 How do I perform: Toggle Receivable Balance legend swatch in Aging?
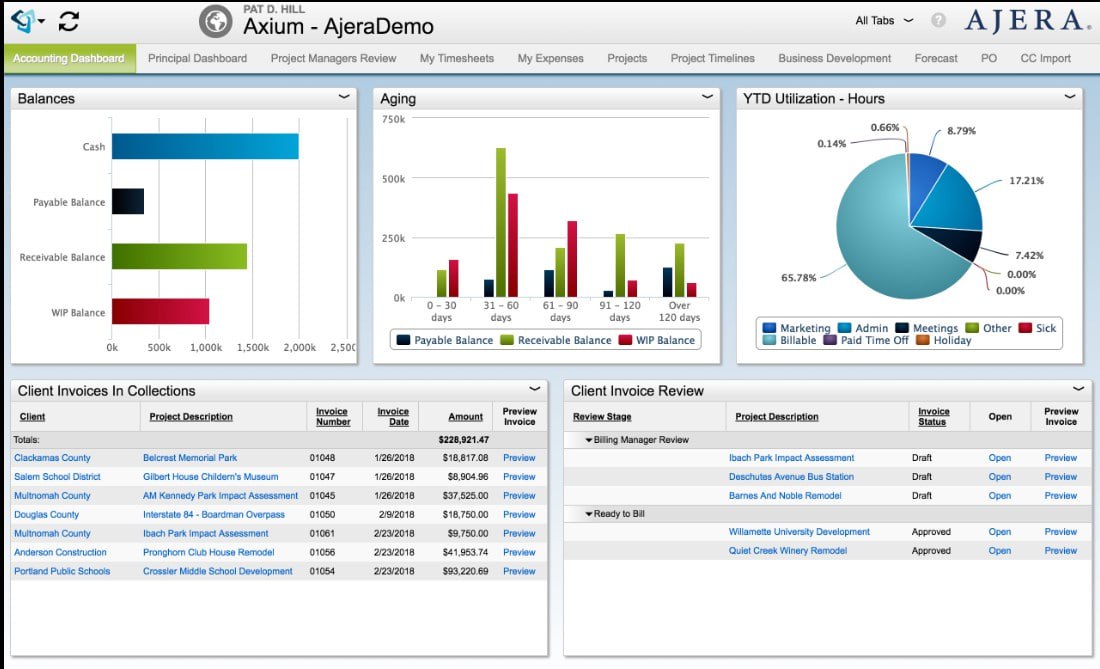507,340
